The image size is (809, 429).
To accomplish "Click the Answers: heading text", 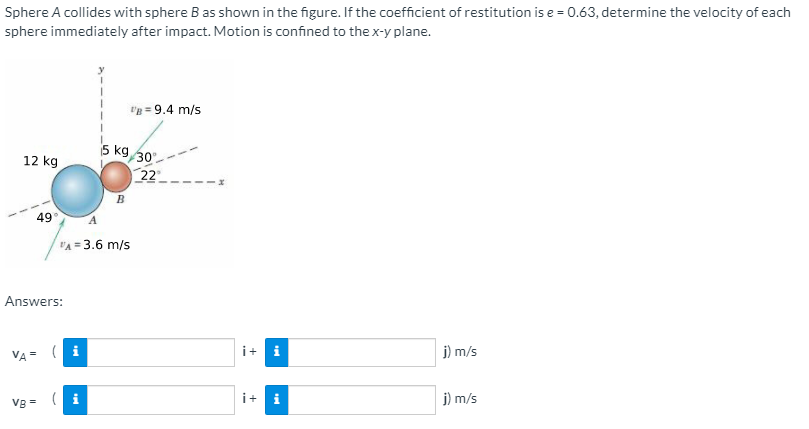I will coord(34,301).
